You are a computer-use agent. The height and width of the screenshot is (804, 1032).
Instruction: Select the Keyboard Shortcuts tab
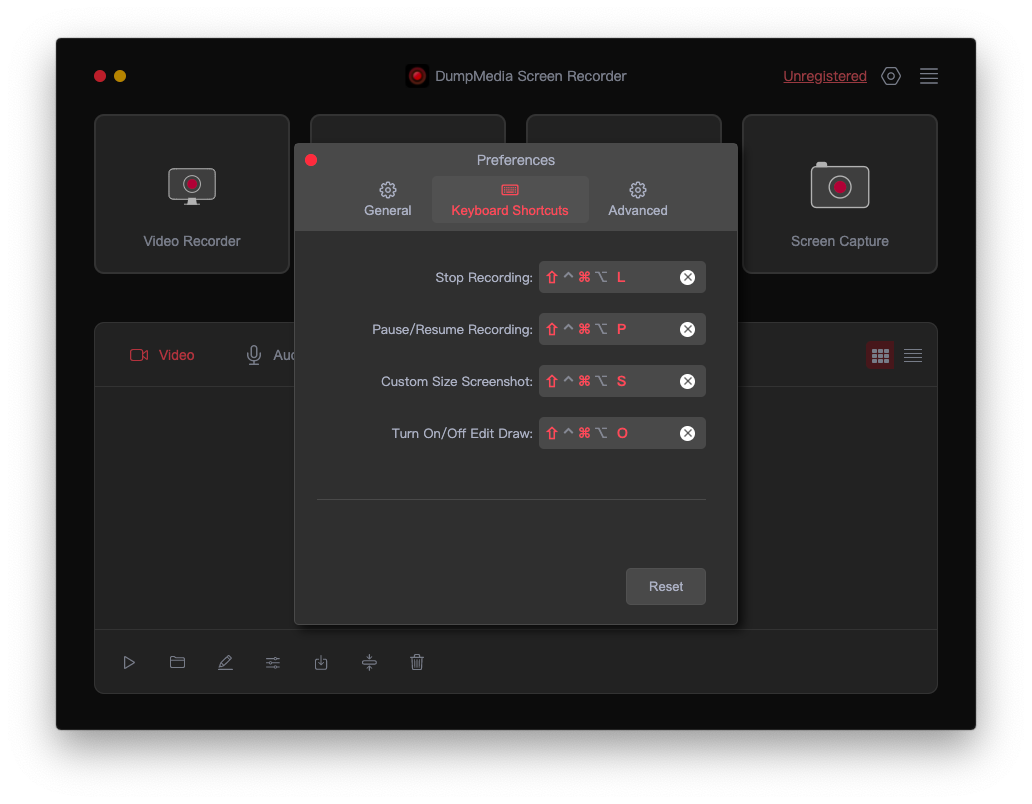tap(510, 199)
